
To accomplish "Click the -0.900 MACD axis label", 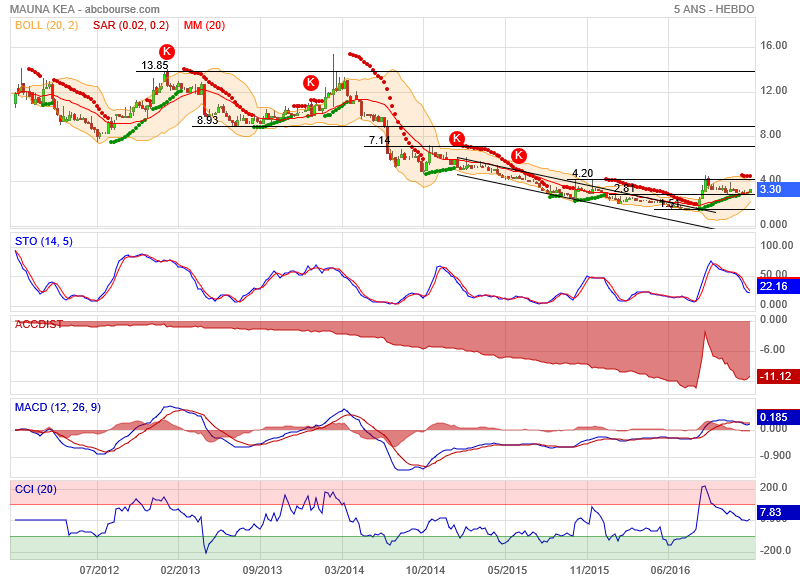I will pyautogui.click(x=775, y=455).
